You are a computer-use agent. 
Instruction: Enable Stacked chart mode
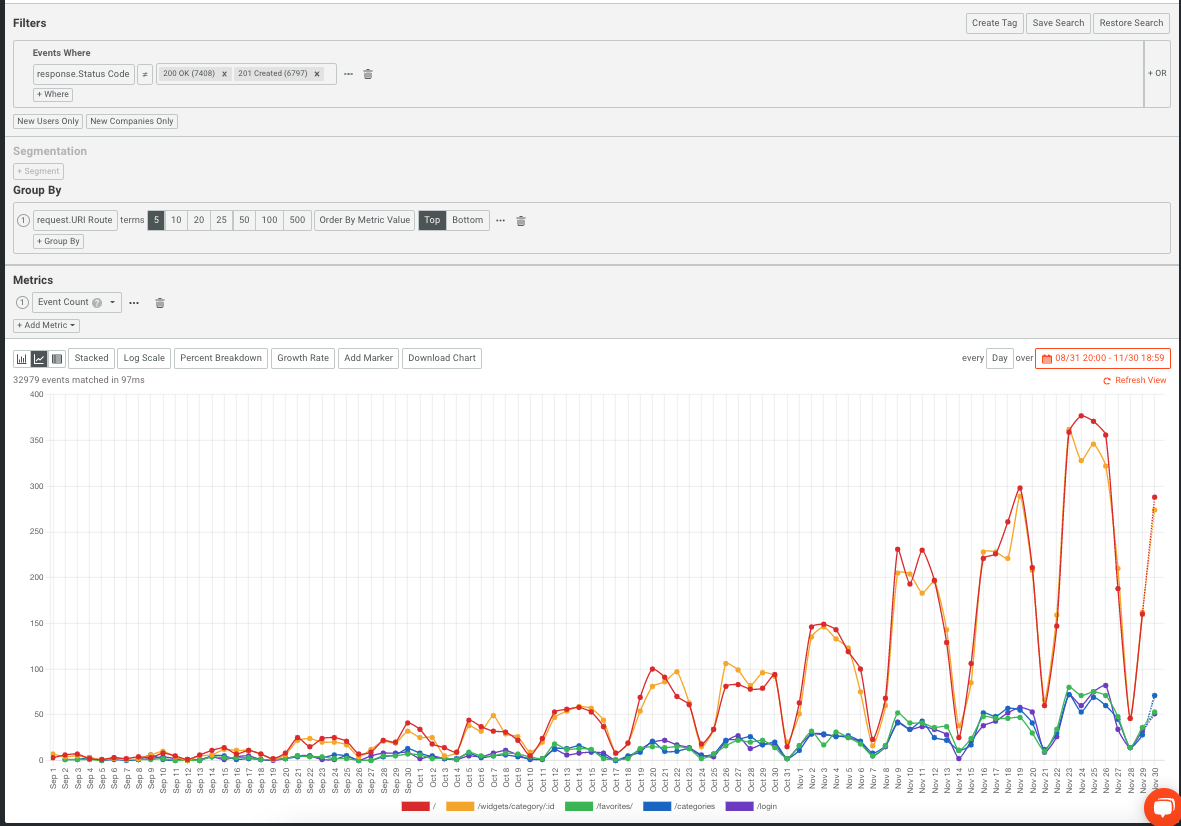click(91, 357)
